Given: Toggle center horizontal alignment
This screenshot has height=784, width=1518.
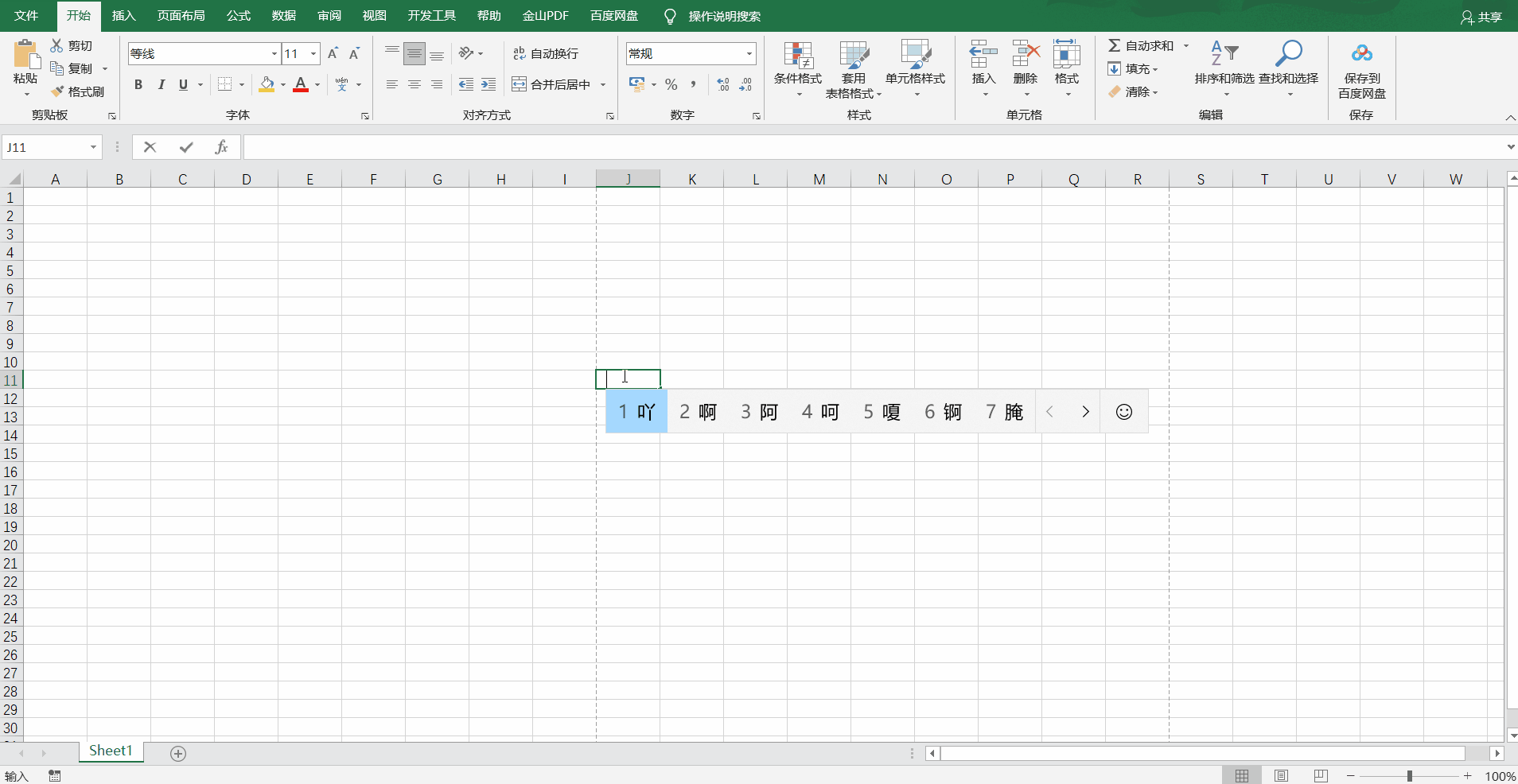Looking at the screenshot, I should (x=415, y=84).
